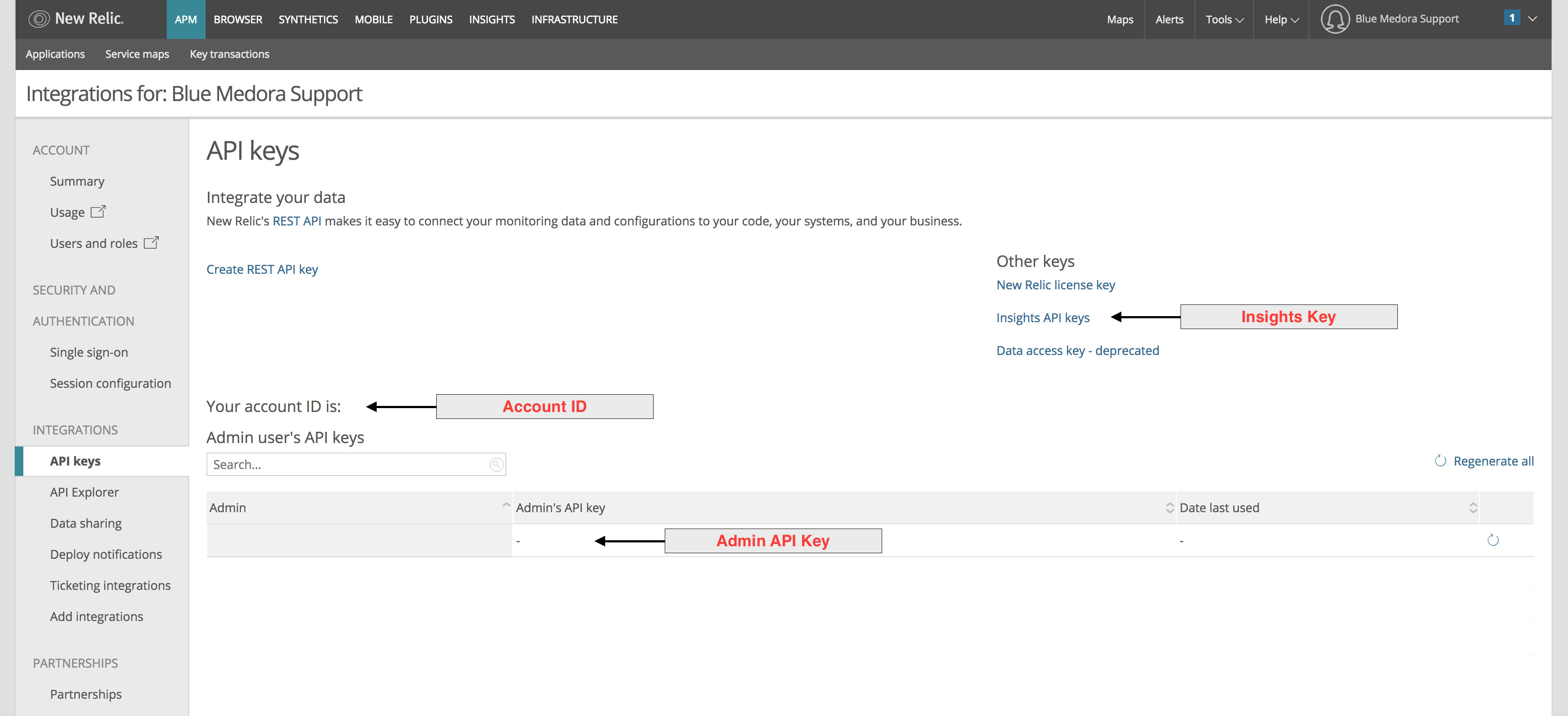Open Users and roles external icon
The image size is (1568, 716).
coord(151,243)
